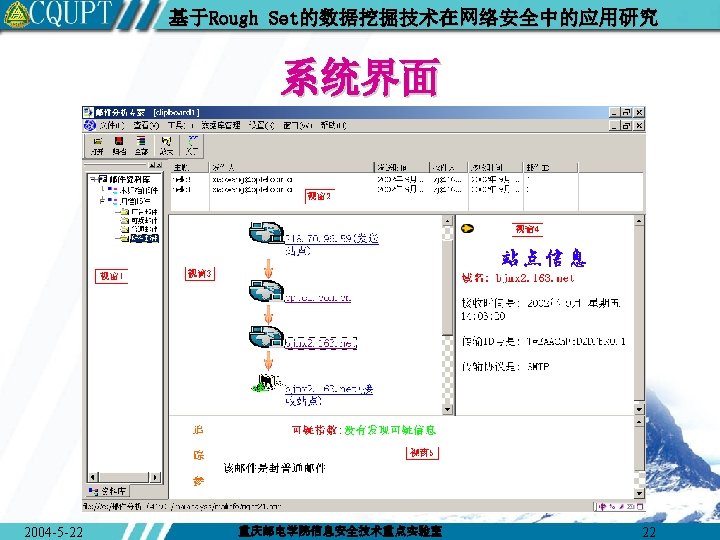Select the last toolbar icon with blue marks

tap(193, 145)
